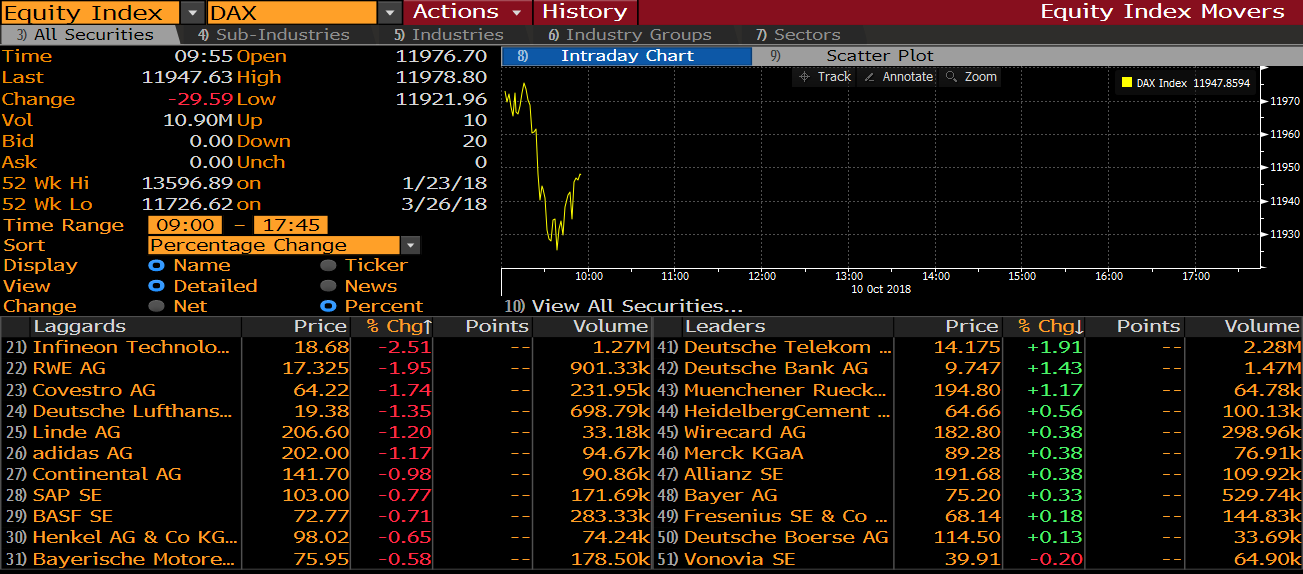Activate the Track crosshair tool
Image resolution: width=1303 pixels, height=574 pixels.
(825, 77)
